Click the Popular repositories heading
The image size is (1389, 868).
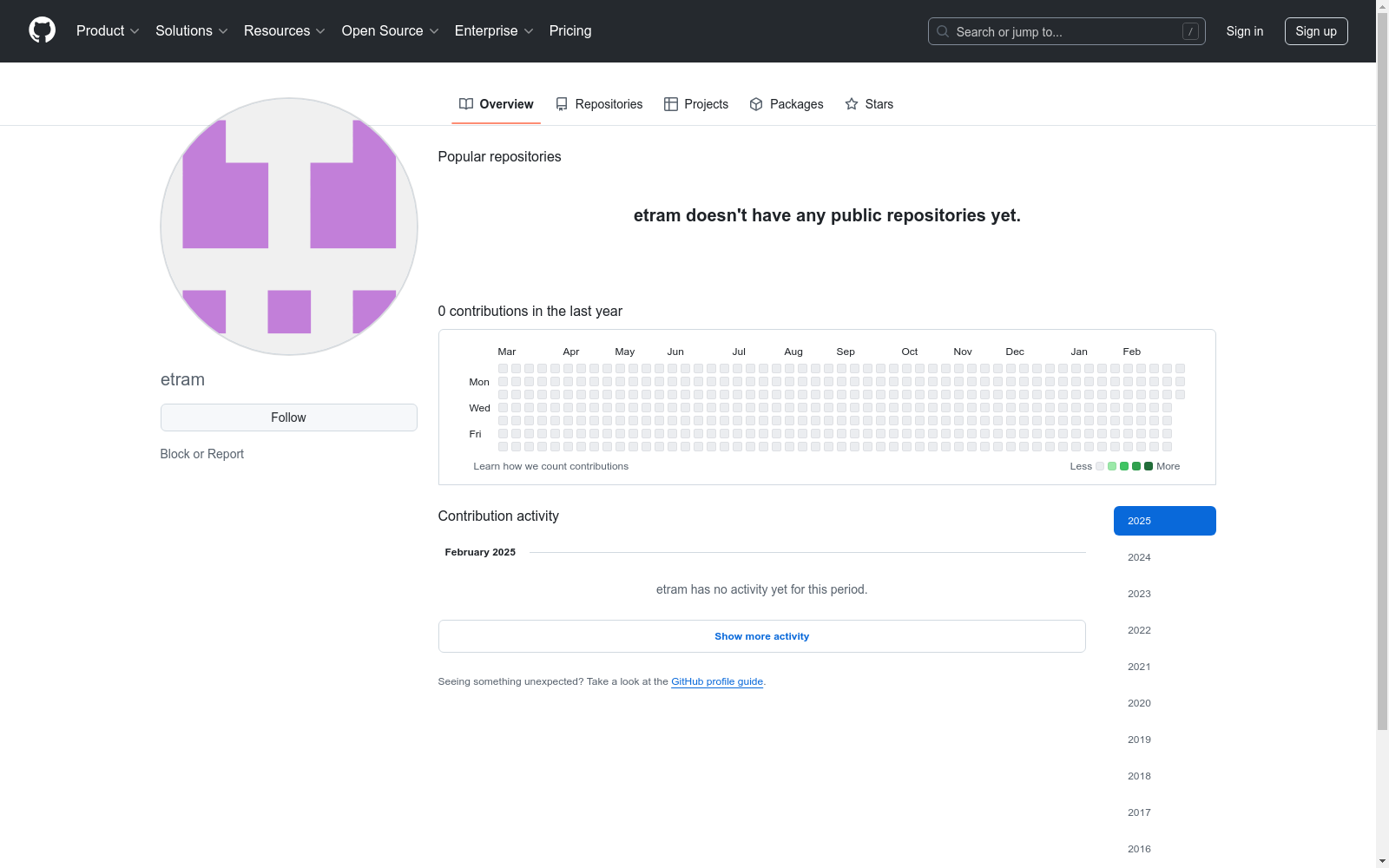pos(499,156)
